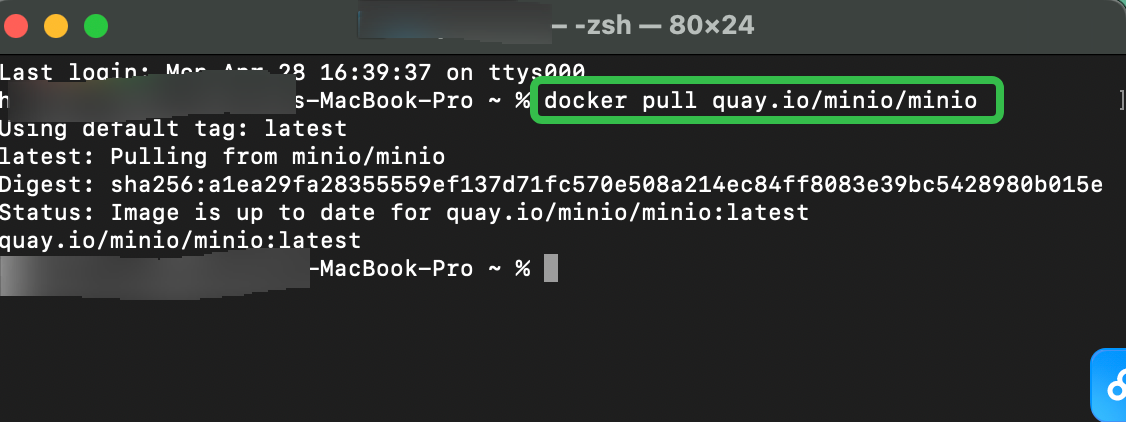
Task: Click the green full-screen window button
Action: point(96,27)
